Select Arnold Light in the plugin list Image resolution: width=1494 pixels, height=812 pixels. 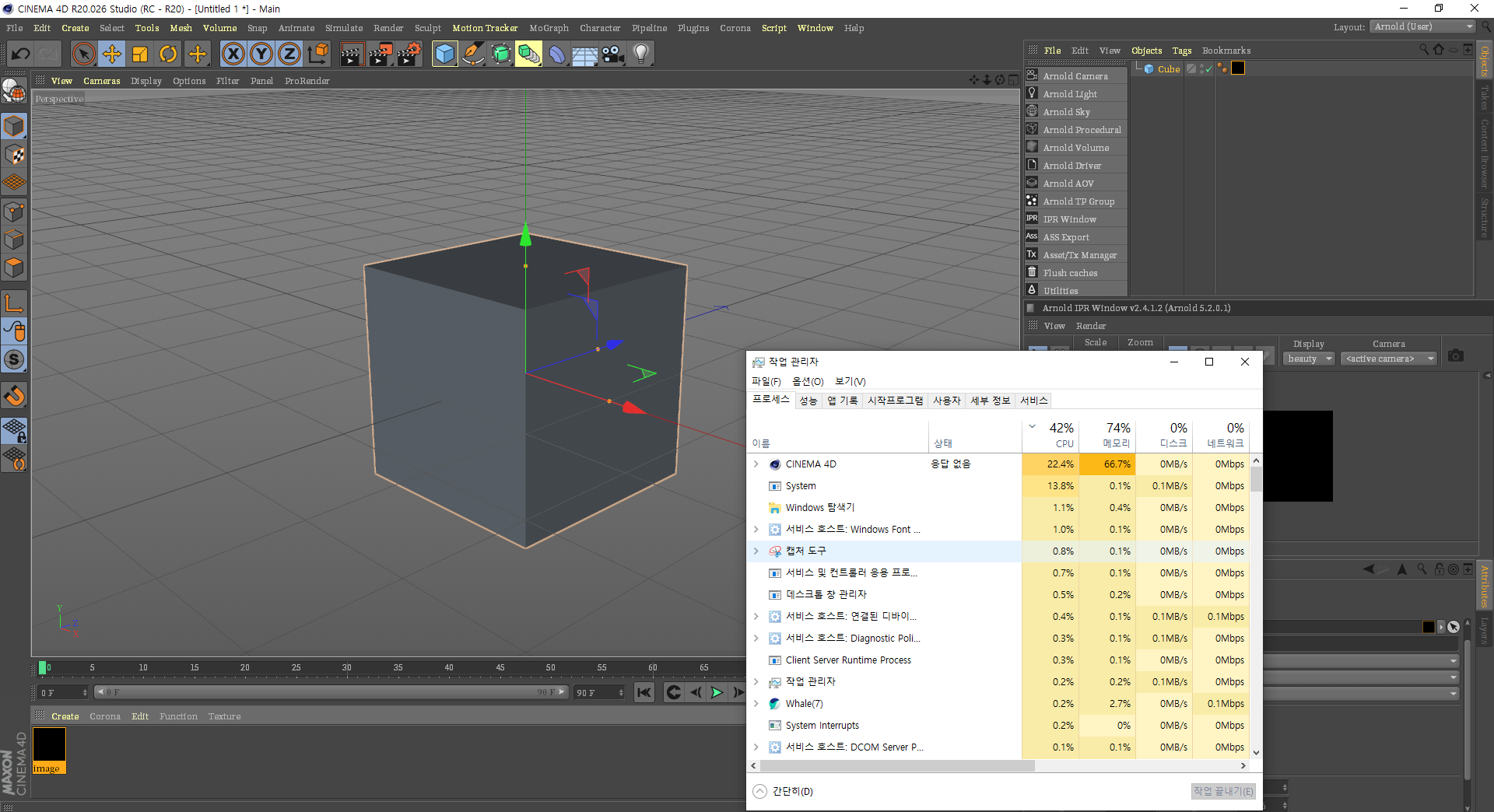pos(1076,94)
